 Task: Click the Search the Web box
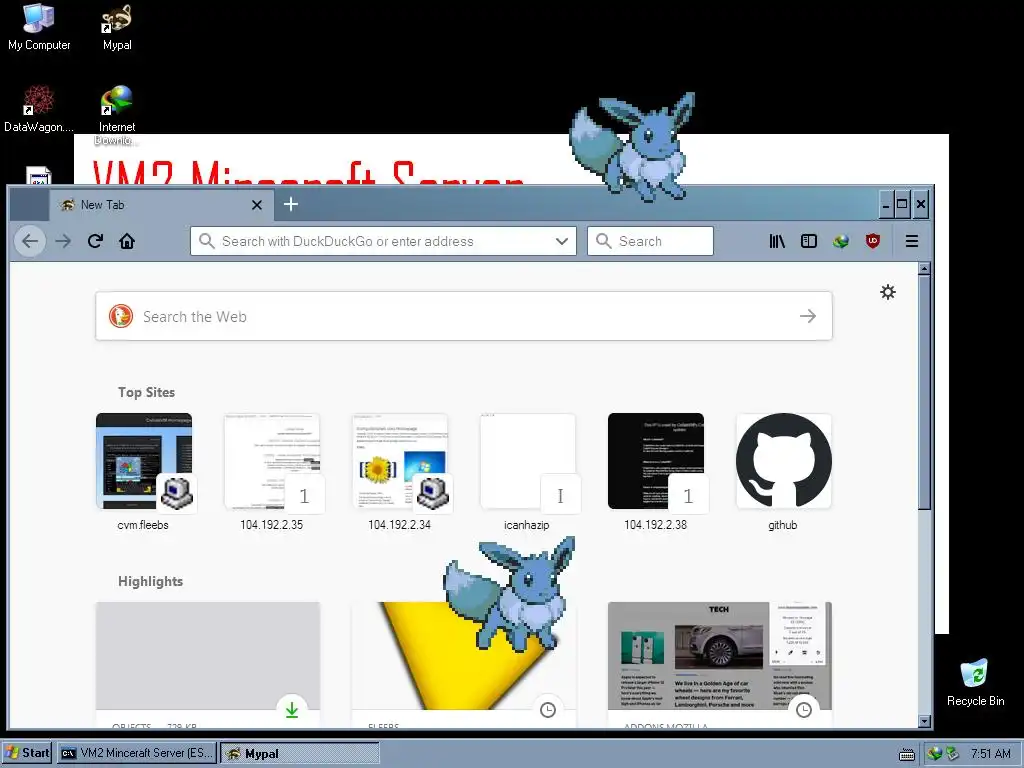coord(464,316)
